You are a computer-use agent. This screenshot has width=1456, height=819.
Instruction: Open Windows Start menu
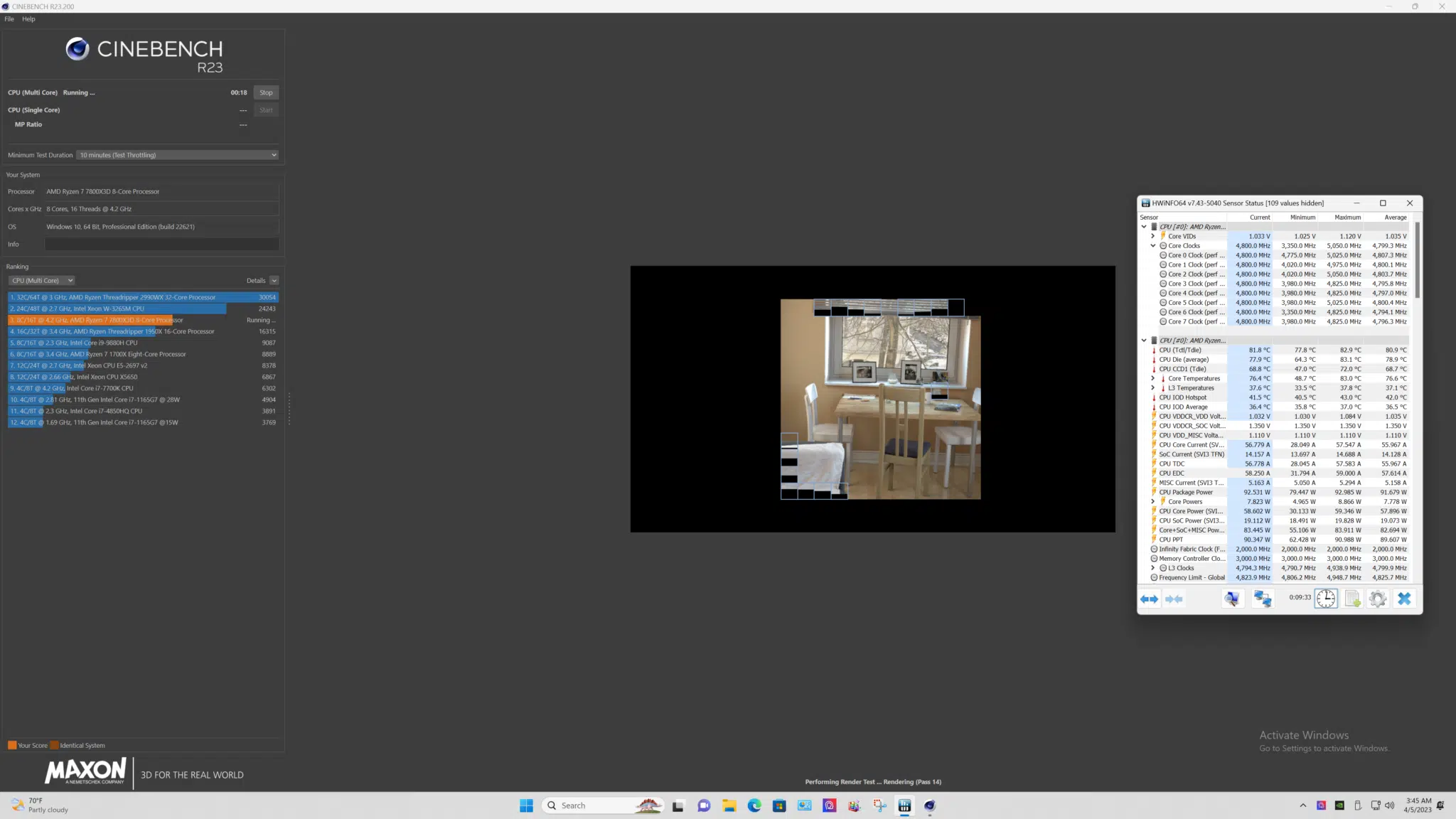tap(526, 805)
